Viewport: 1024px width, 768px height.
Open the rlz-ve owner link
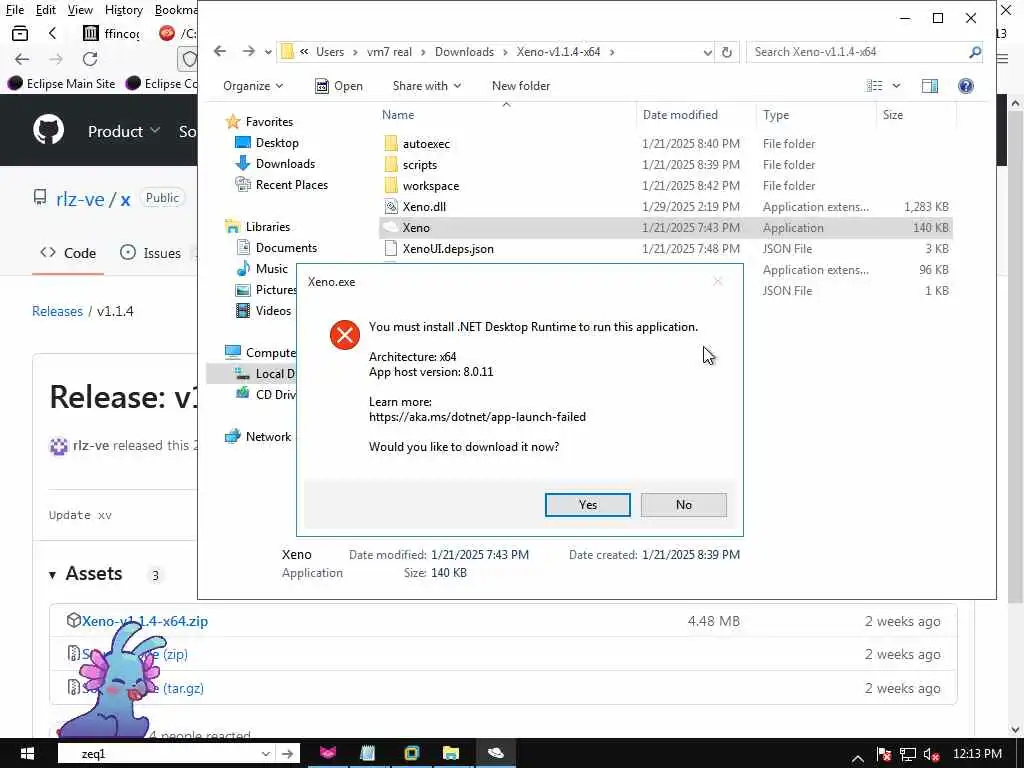click(80, 199)
